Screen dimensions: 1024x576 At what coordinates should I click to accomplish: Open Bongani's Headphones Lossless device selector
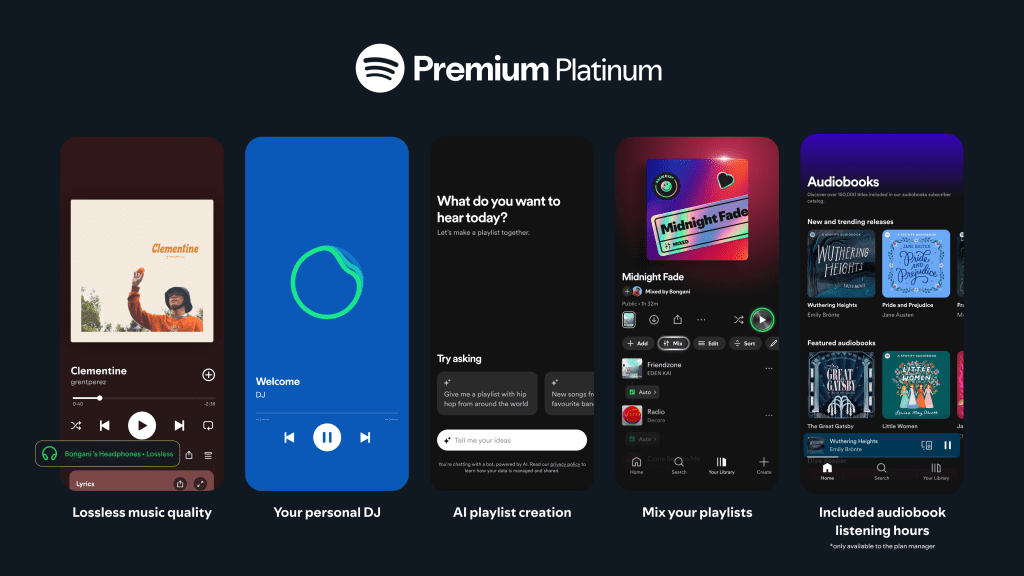(x=107, y=454)
